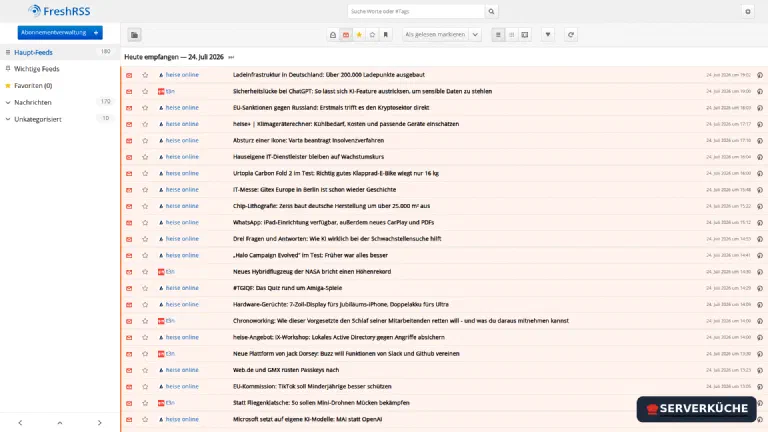Viewport: 768px width, 432px height.
Task: Click Als gelesen markieren button
Action: coord(435,35)
